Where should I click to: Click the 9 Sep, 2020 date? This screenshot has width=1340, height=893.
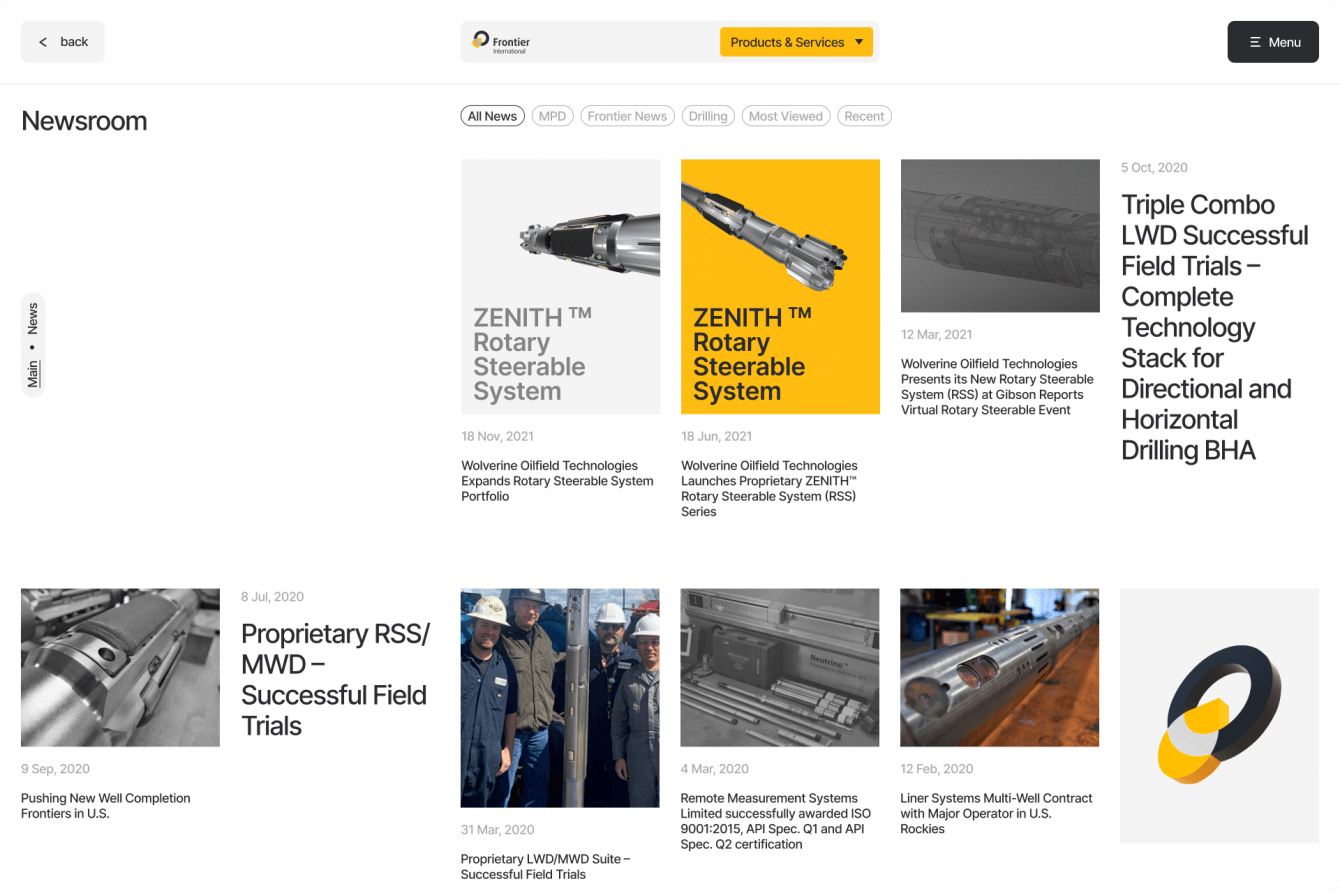[x=55, y=769]
